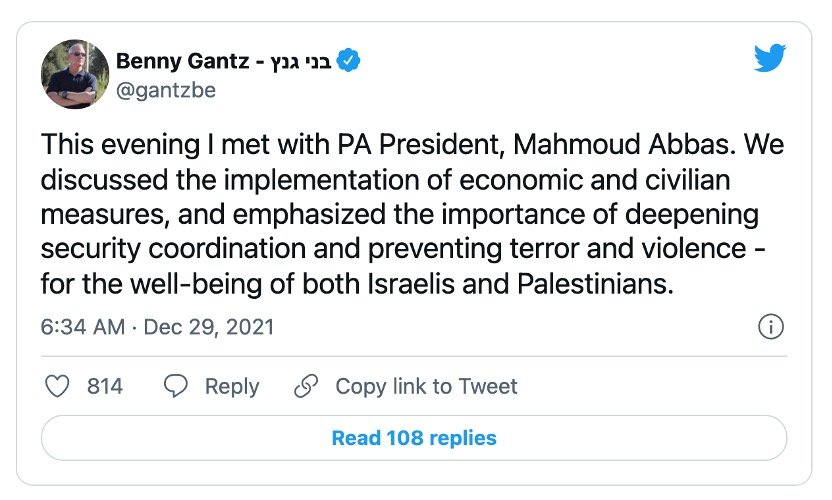This screenshot has height=500, width=832.
Task: Open the @gantzbe handle link
Action: (x=166, y=91)
